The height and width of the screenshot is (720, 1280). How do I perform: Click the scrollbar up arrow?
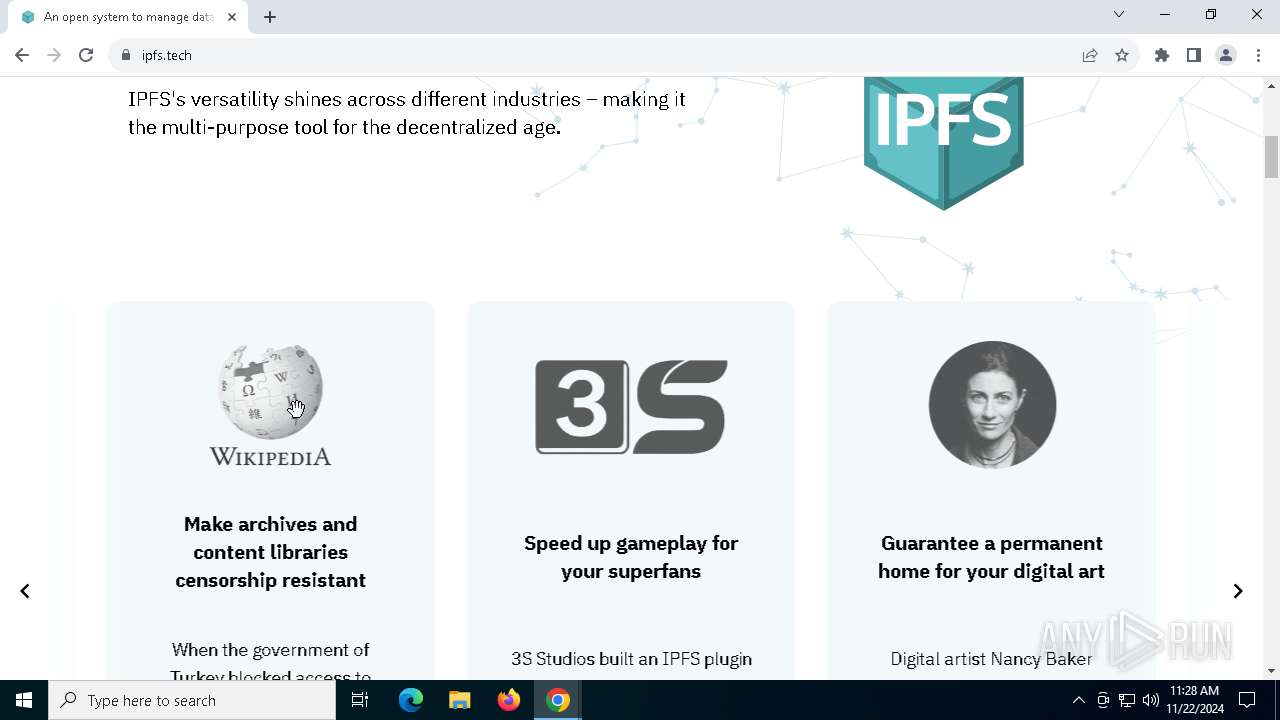click(1271, 86)
